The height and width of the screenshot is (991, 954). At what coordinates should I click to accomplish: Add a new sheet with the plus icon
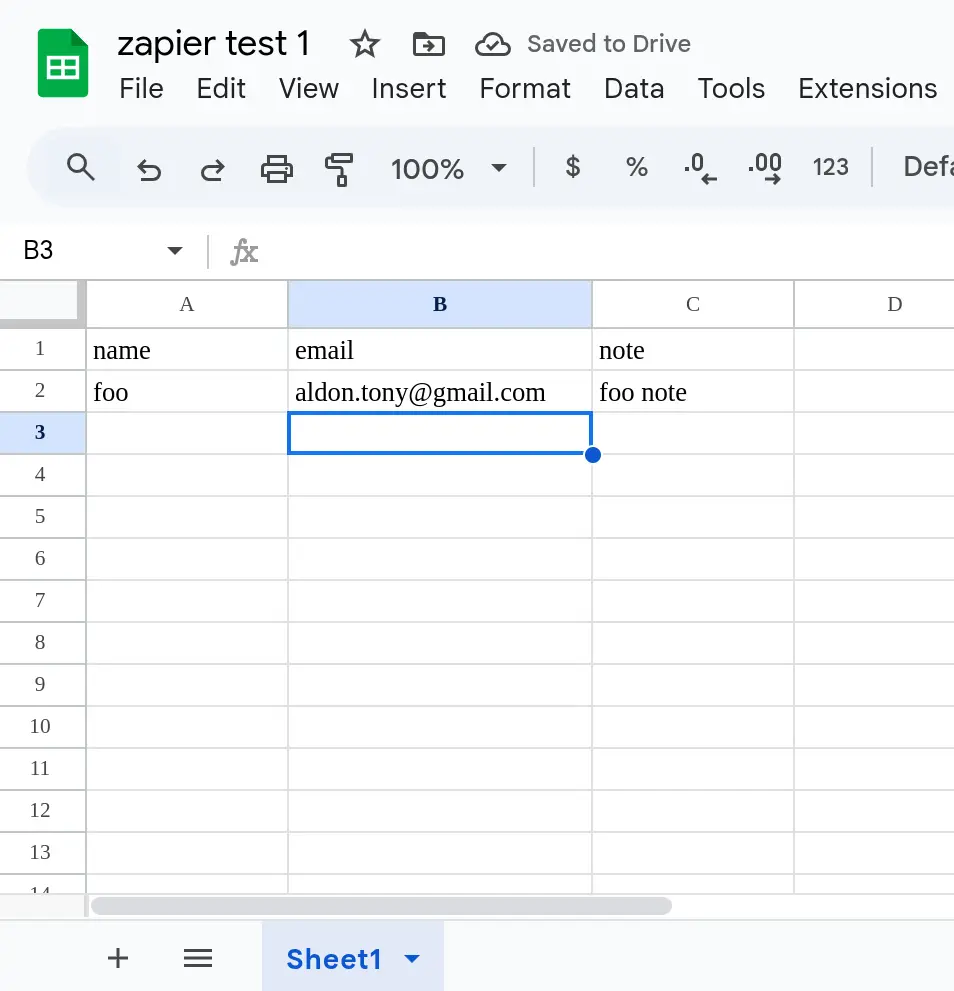117,958
